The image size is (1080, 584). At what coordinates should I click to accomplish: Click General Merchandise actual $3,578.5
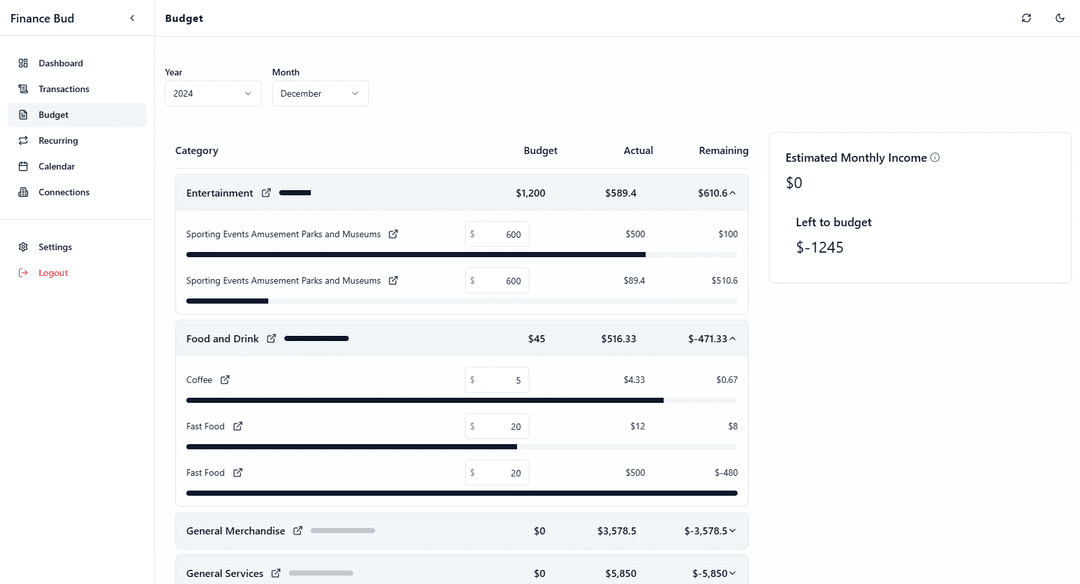(616, 531)
